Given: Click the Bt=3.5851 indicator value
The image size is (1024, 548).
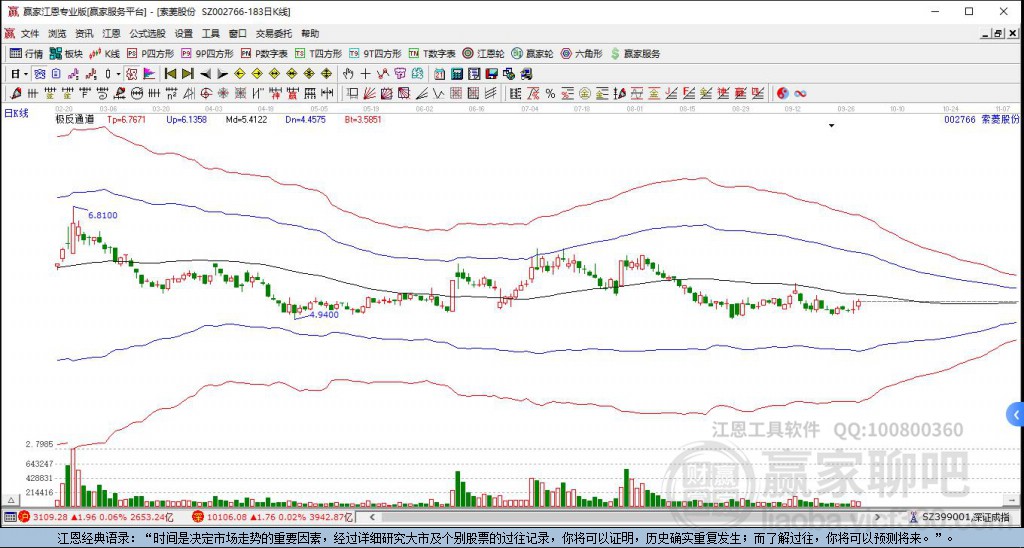Looking at the screenshot, I should [362, 120].
